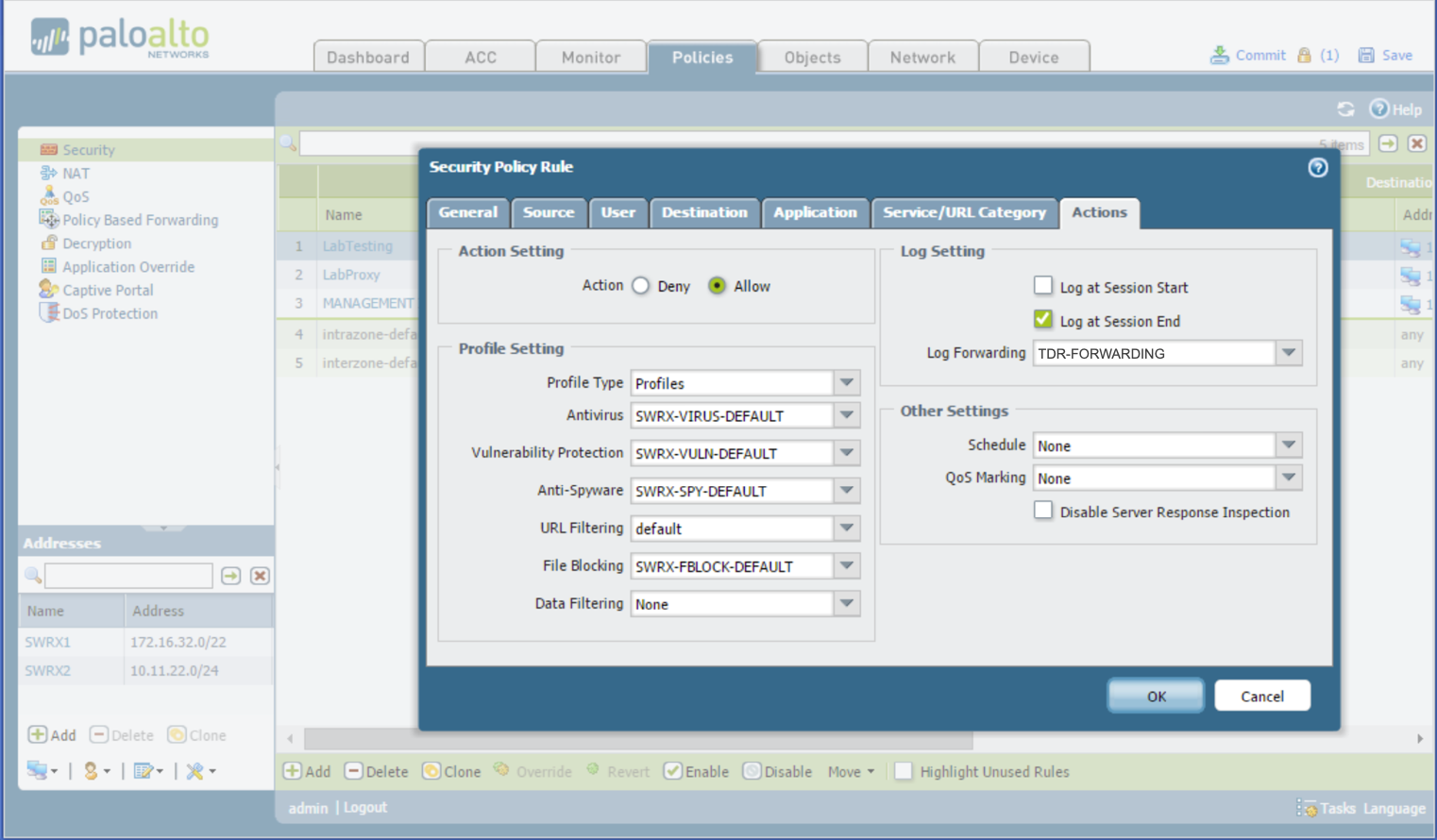1437x840 pixels.
Task: Open the Objects main tab
Action: [x=812, y=57]
